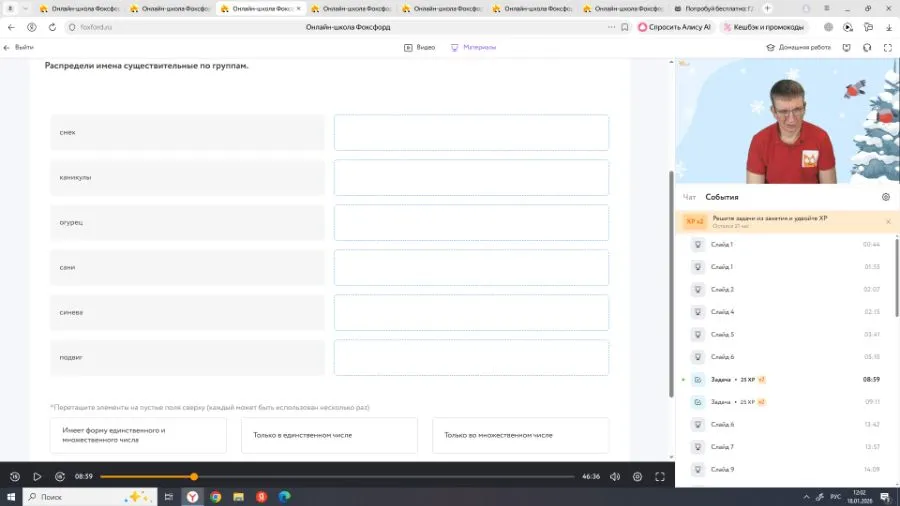Click the video play extension icon in toolbar
This screenshot has width=900, height=506.
[848, 27]
